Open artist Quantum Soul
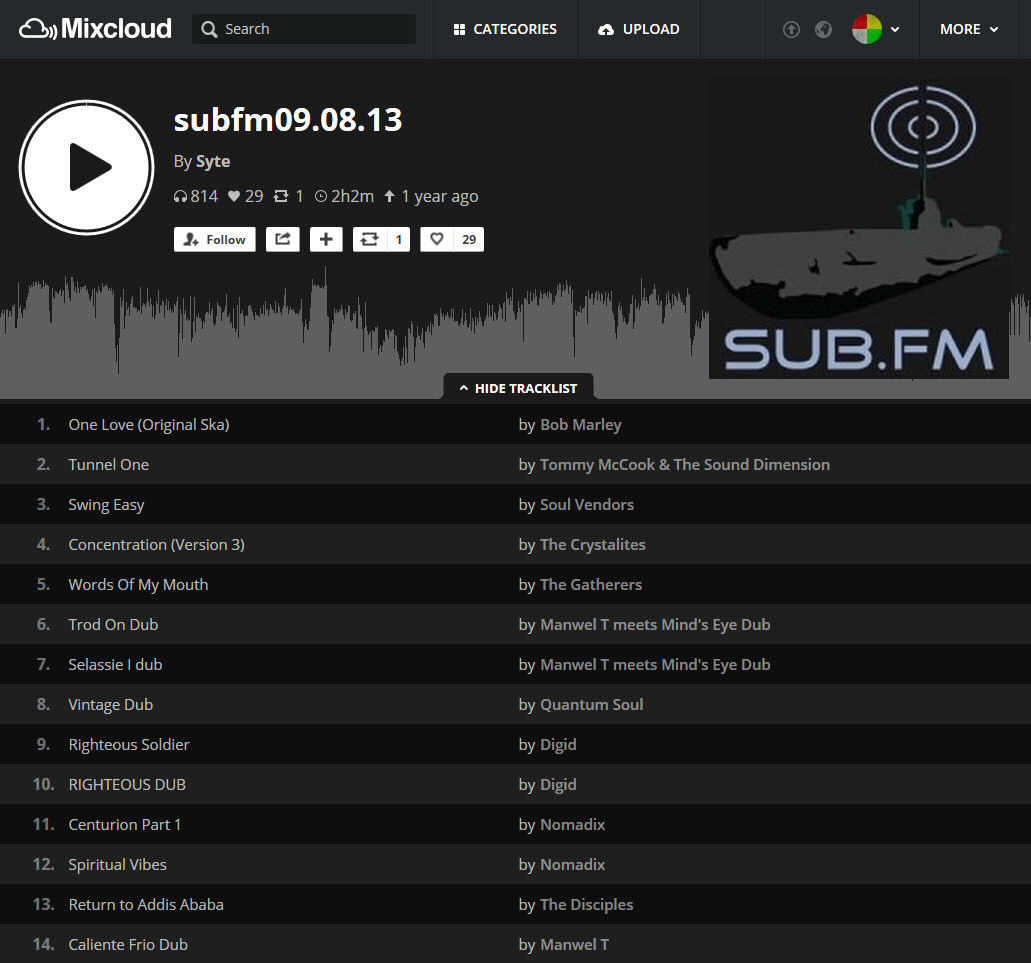 pyautogui.click(x=591, y=705)
